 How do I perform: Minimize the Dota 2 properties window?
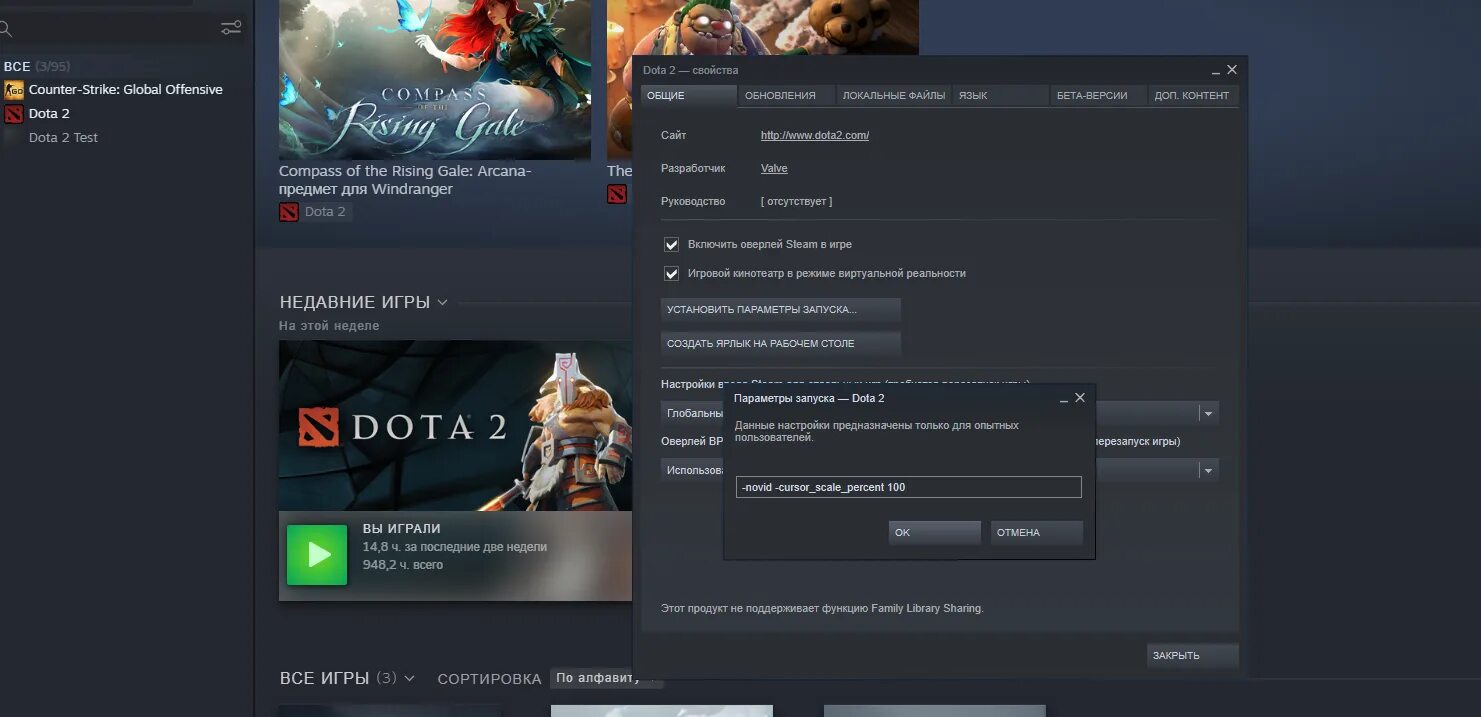1215,71
